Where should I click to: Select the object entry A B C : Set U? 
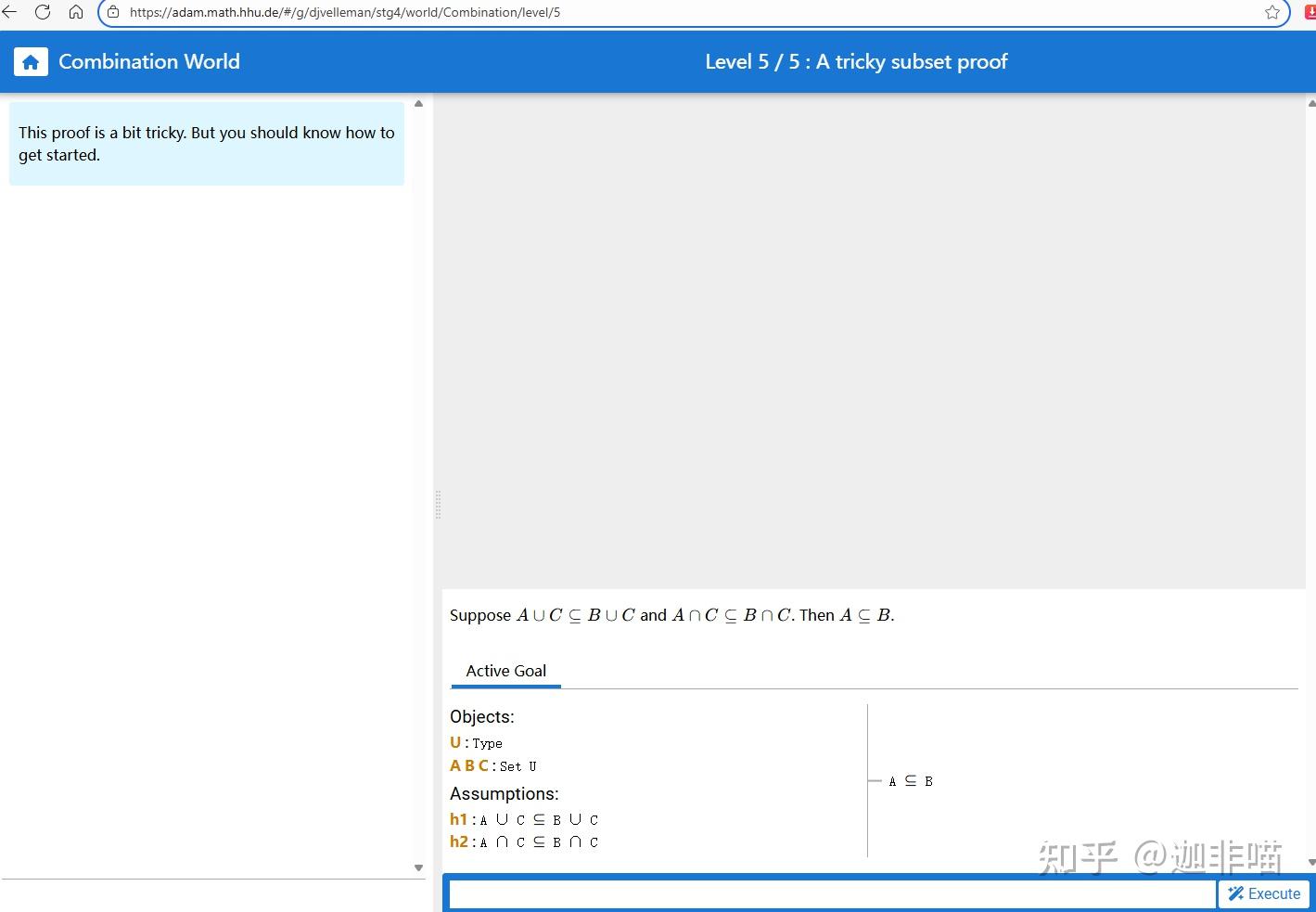[x=493, y=765]
